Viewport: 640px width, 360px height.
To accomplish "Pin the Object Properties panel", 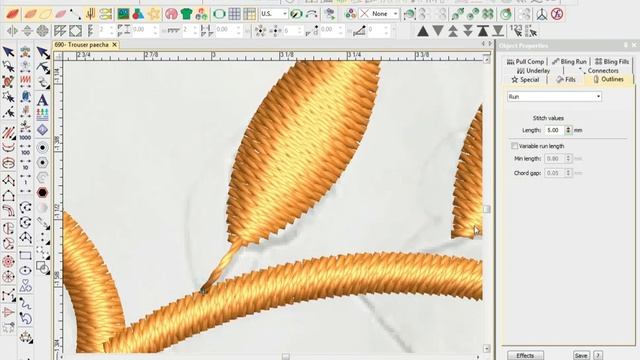I will tap(625, 45).
